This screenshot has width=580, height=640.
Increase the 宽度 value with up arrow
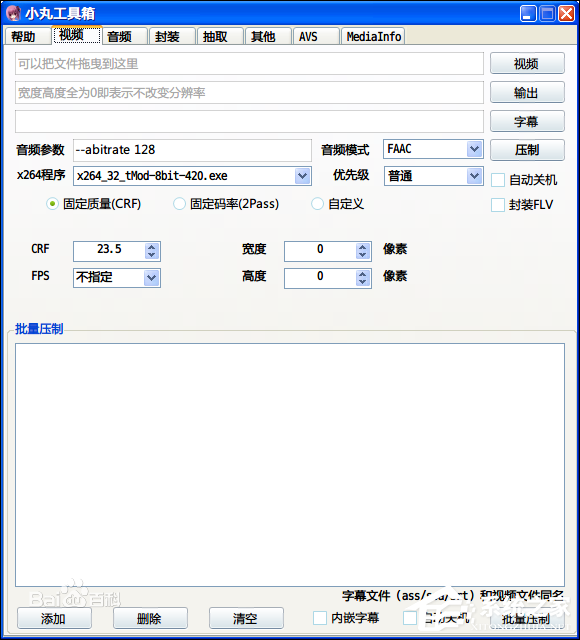(362, 247)
